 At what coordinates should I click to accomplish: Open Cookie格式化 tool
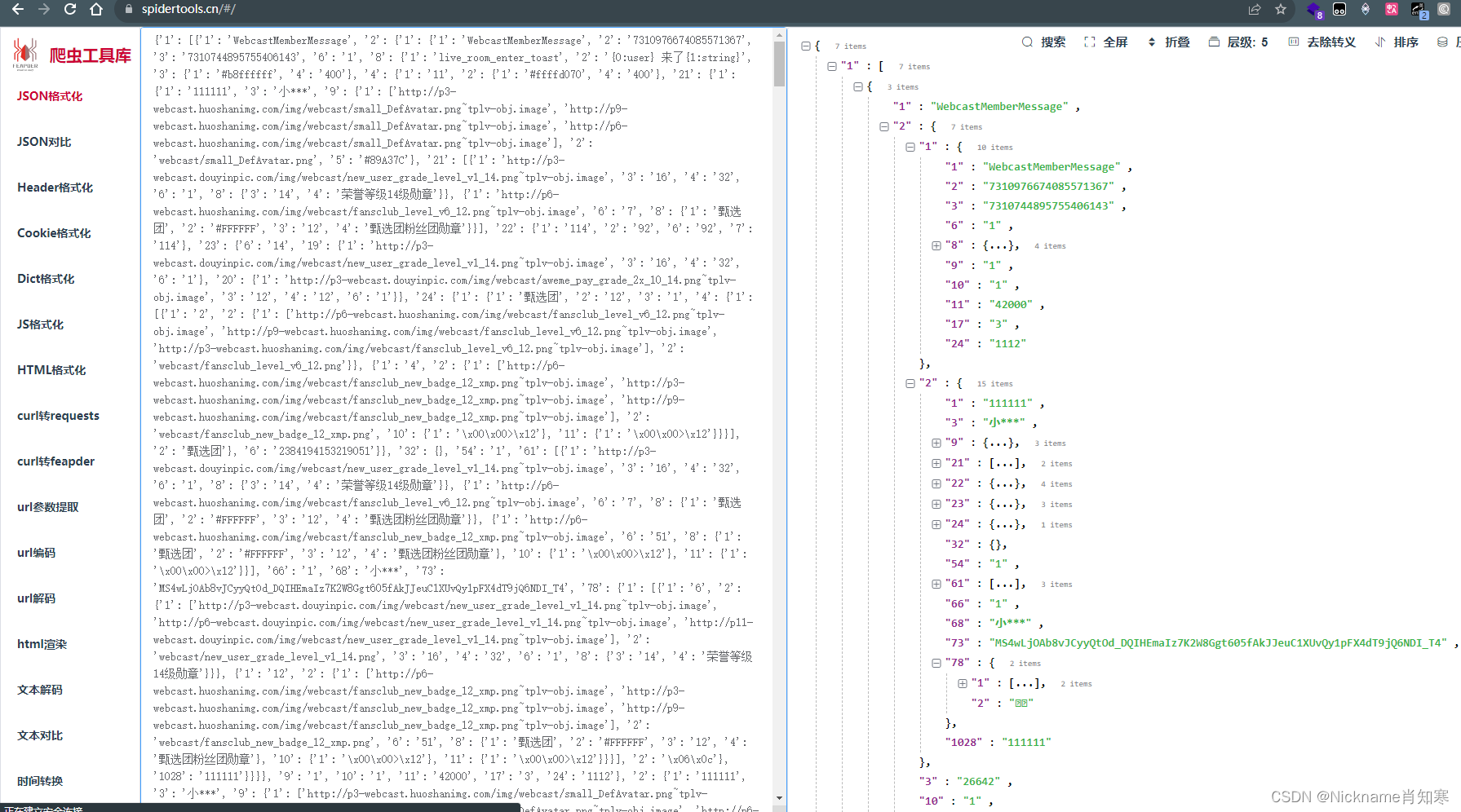click(54, 233)
